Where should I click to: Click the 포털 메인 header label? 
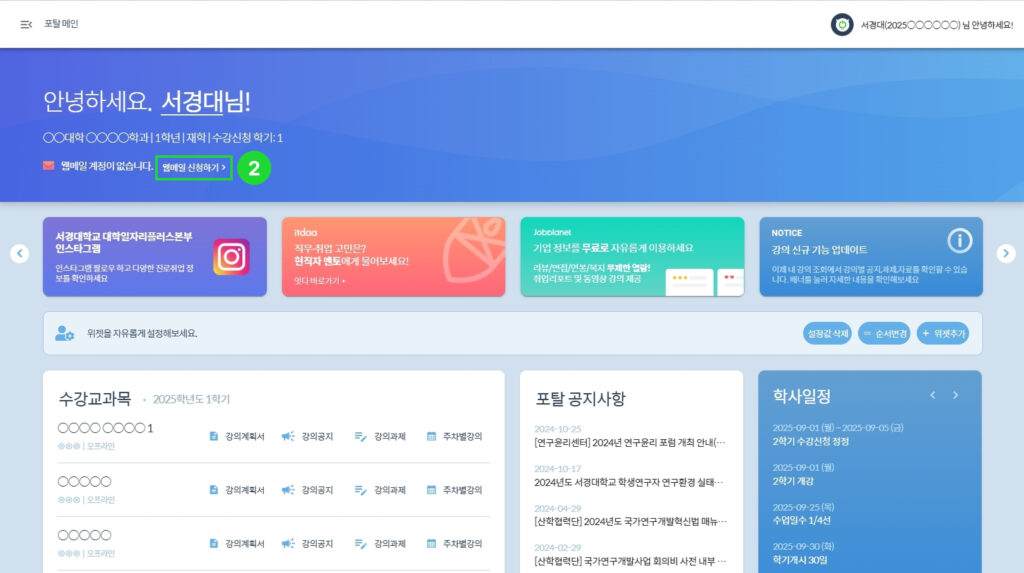[x=61, y=24]
